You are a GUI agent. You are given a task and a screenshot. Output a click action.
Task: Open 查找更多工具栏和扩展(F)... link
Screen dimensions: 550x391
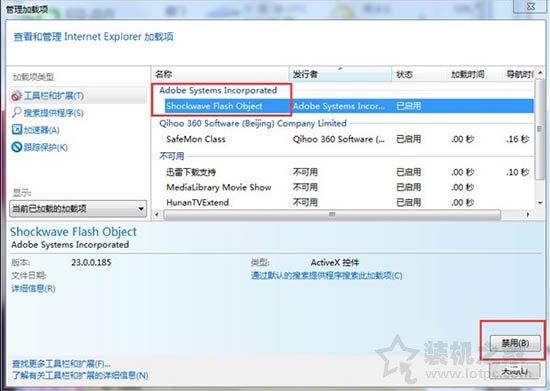pyautogui.click(x=61, y=363)
